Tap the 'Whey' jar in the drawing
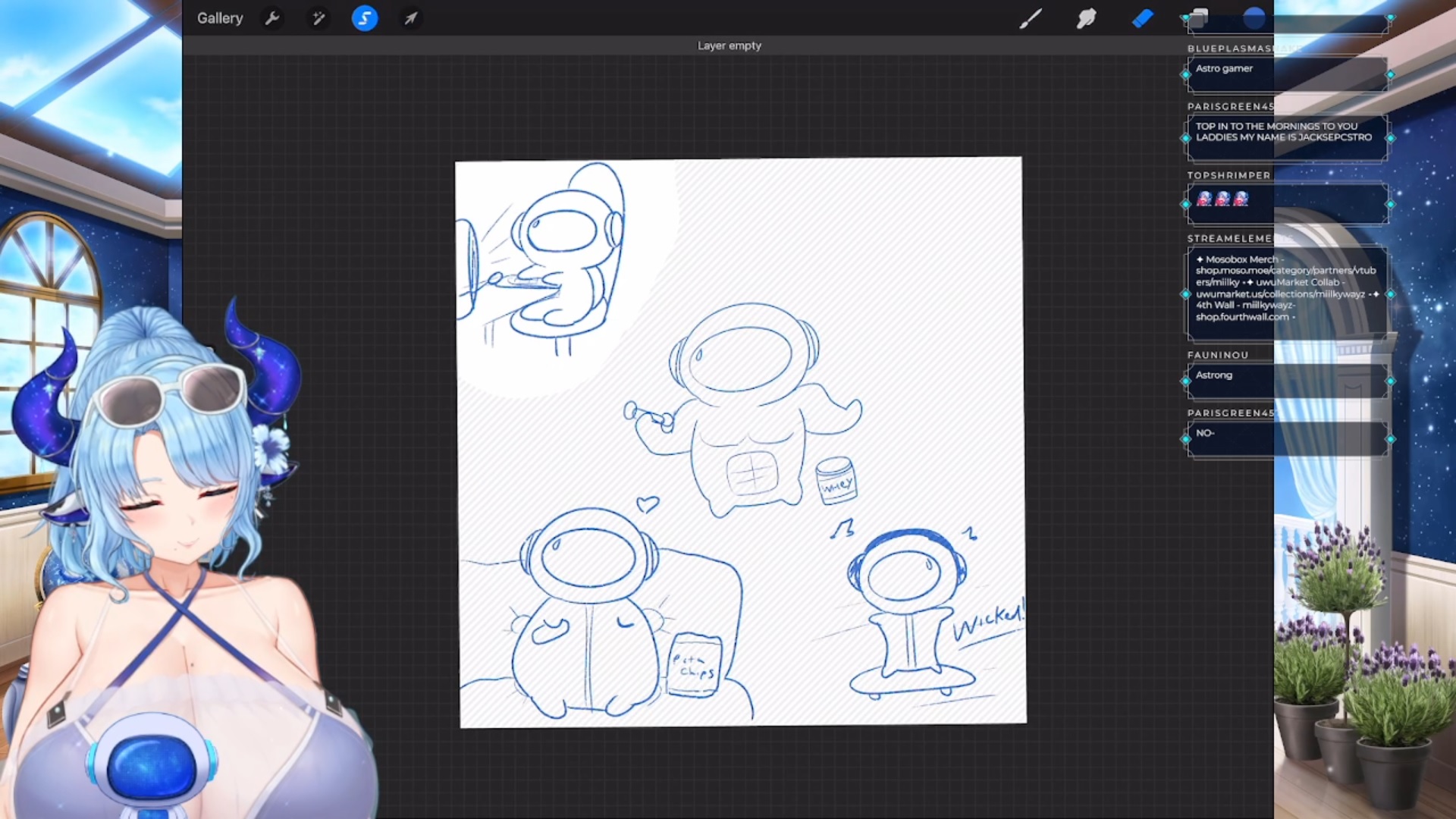 pyautogui.click(x=836, y=482)
